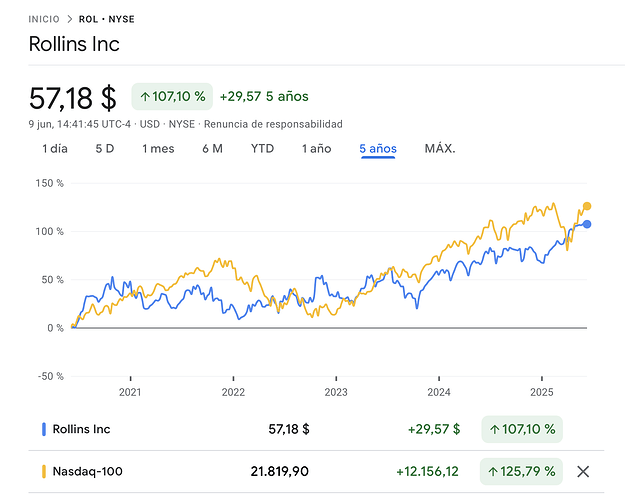Click the 0 % y-axis label

coord(55,328)
